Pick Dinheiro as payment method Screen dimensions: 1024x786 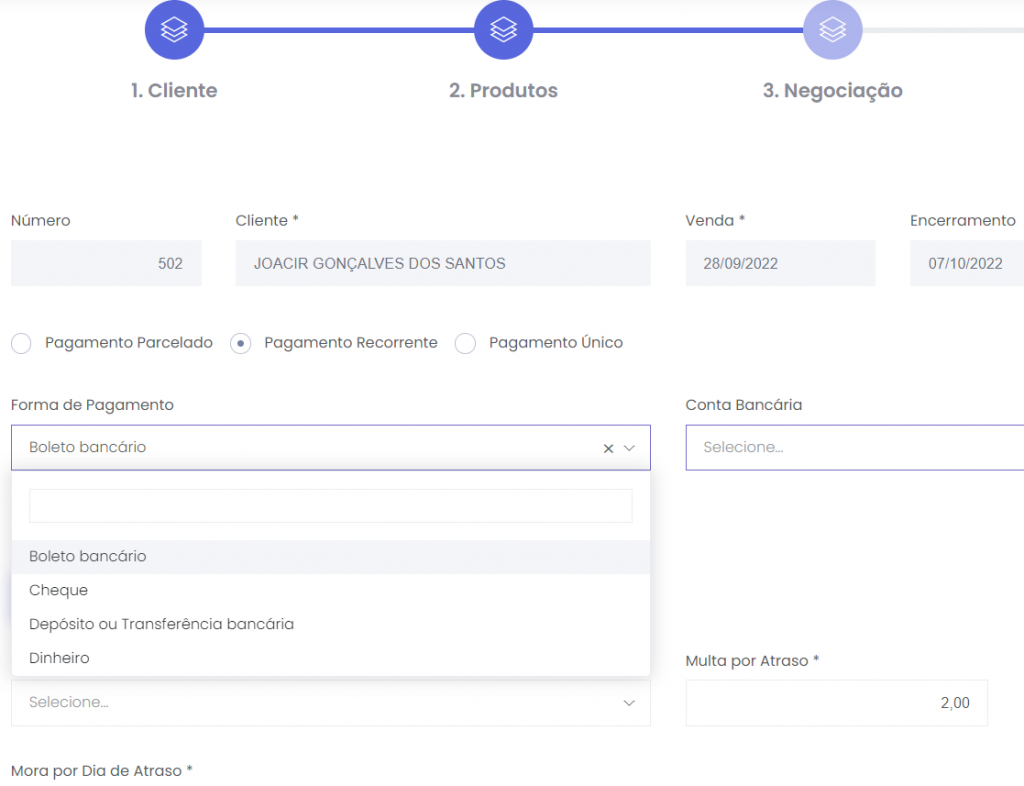(59, 659)
